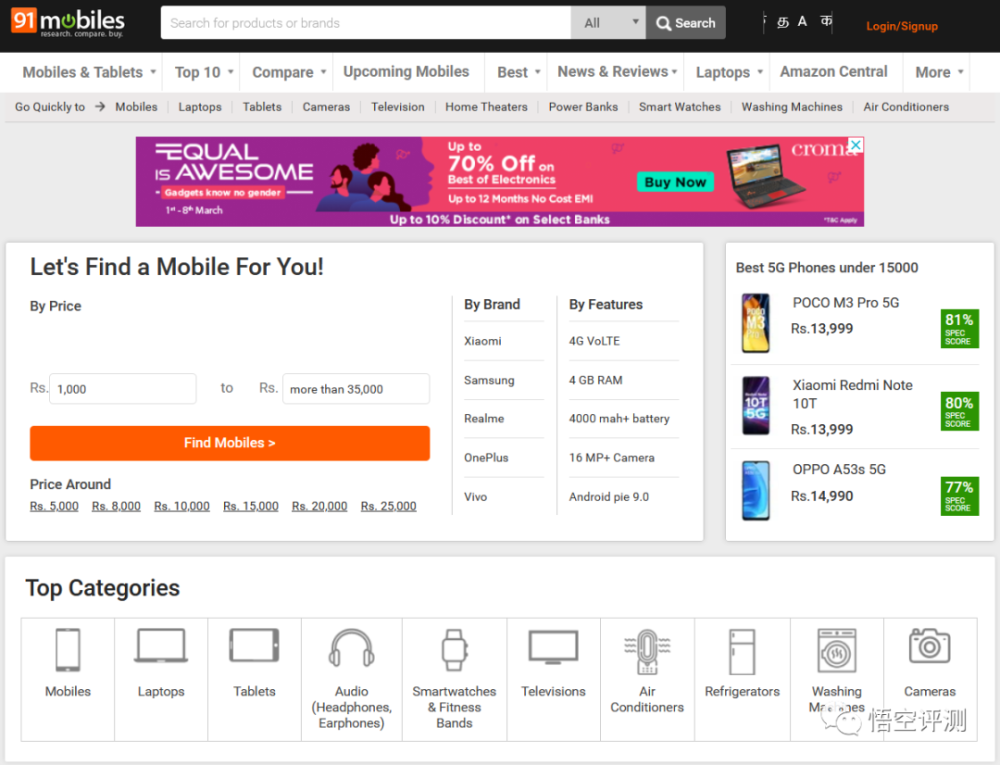Click the Tablets category icon
The height and width of the screenshot is (765, 1000).
[254, 645]
